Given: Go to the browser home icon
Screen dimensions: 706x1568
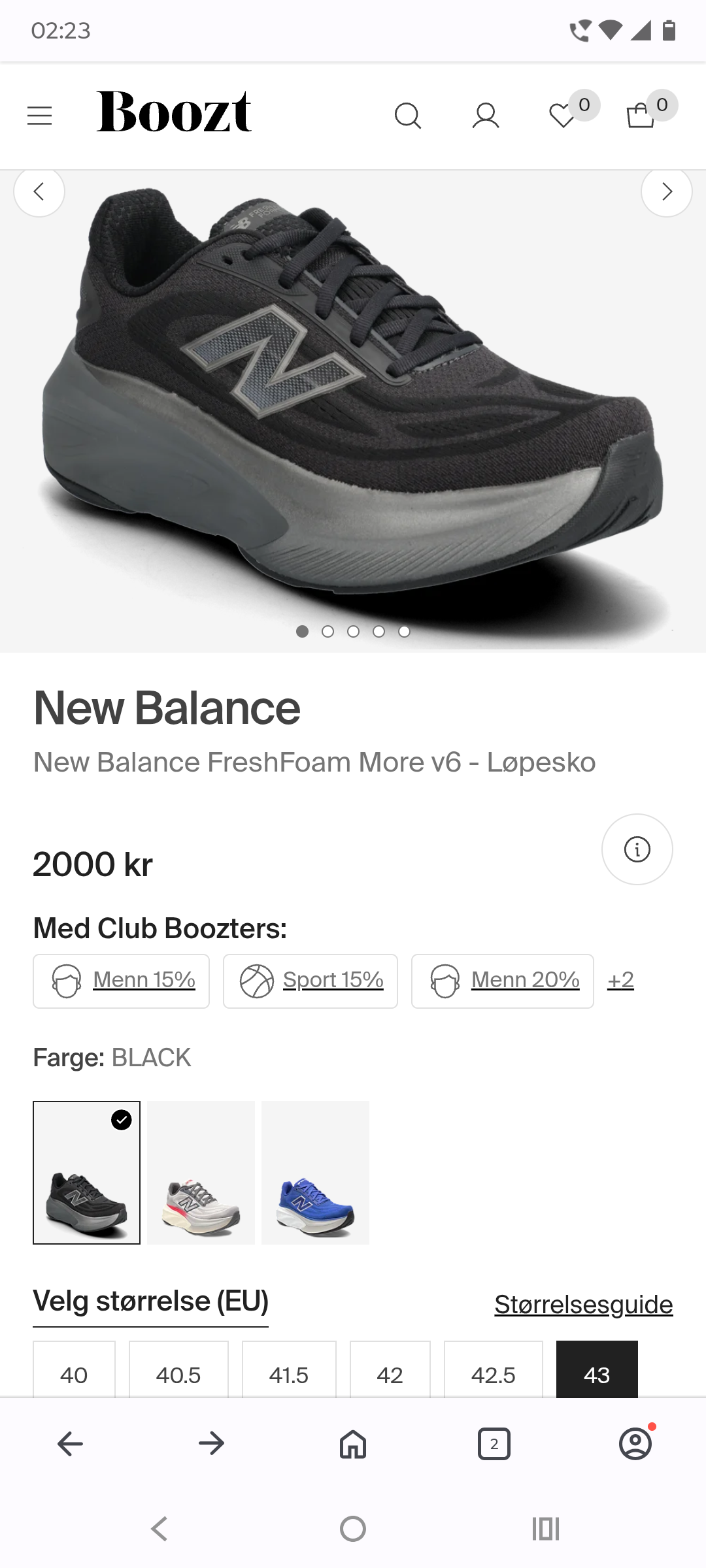Looking at the screenshot, I should pos(353,1444).
